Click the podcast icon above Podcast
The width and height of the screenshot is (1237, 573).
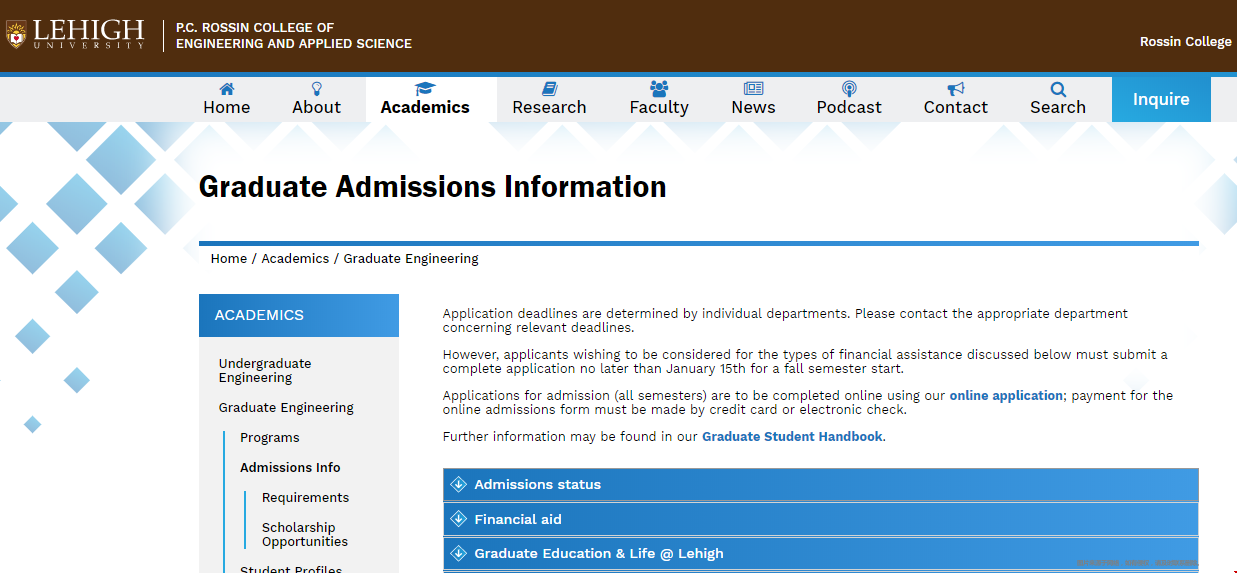tap(849, 88)
